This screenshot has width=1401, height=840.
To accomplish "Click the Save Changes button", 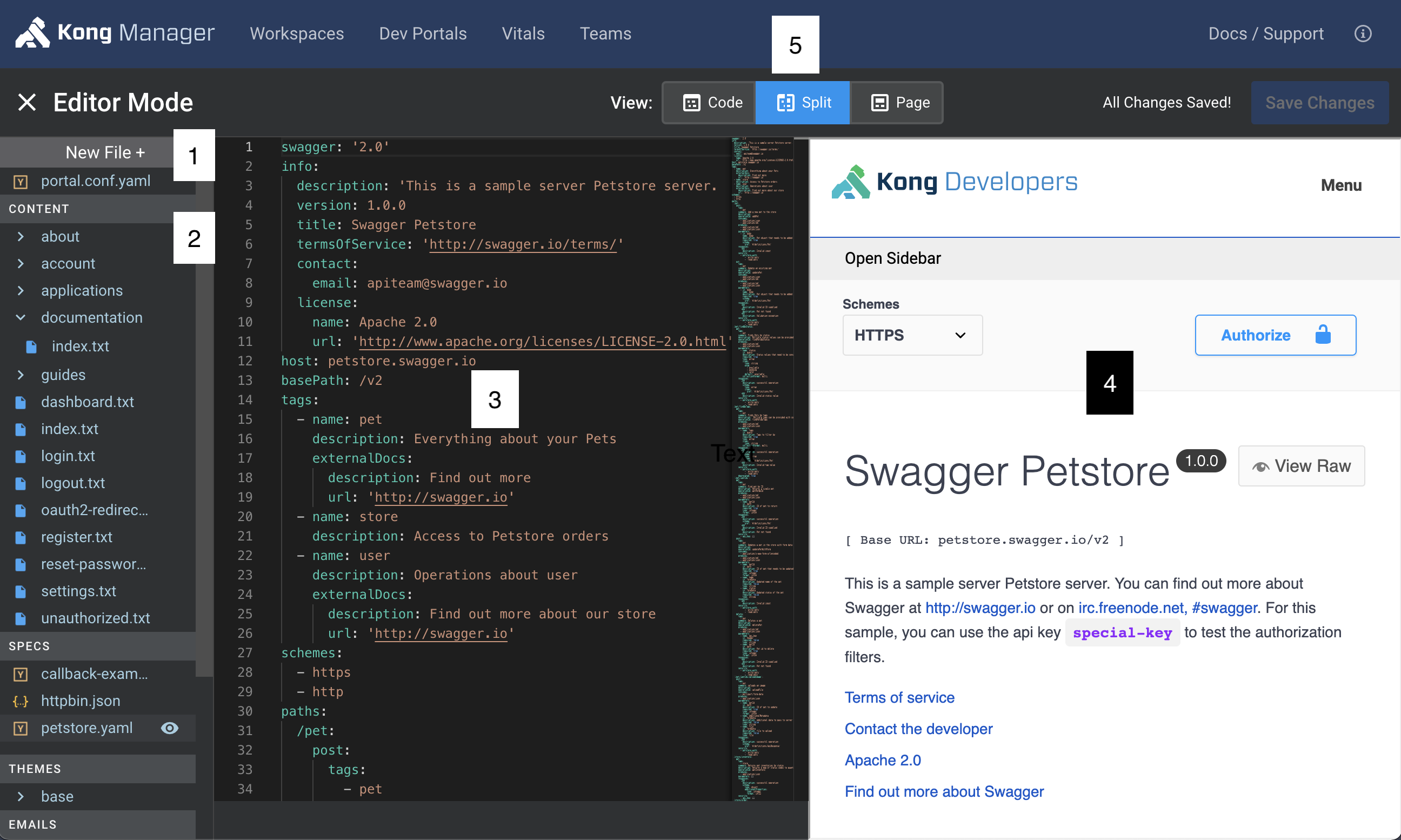I will (x=1319, y=103).
